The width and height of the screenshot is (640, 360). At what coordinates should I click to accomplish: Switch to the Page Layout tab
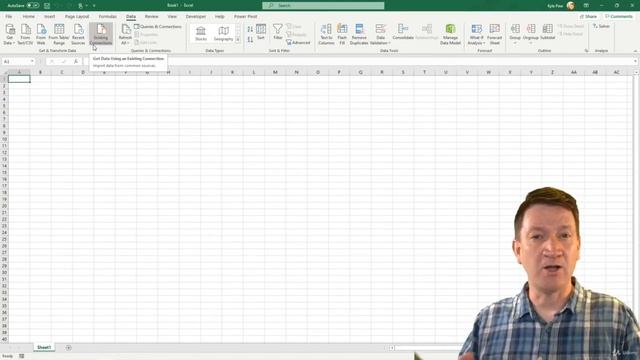(77, 16)
